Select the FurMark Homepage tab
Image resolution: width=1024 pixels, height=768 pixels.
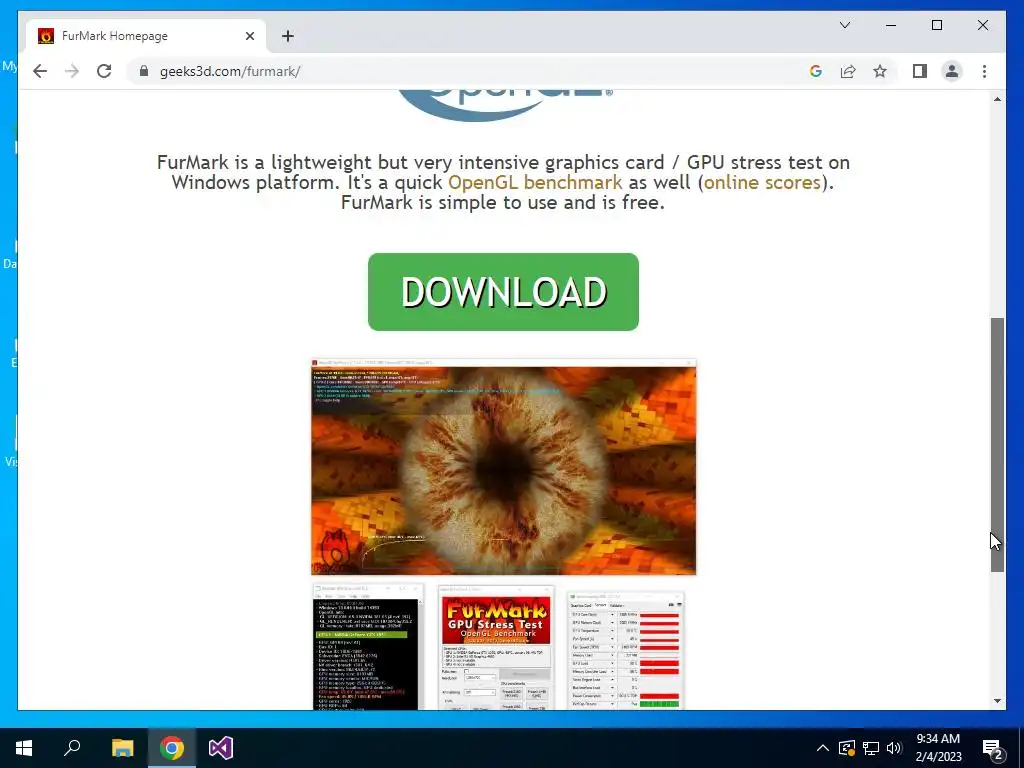pos(146,36)
